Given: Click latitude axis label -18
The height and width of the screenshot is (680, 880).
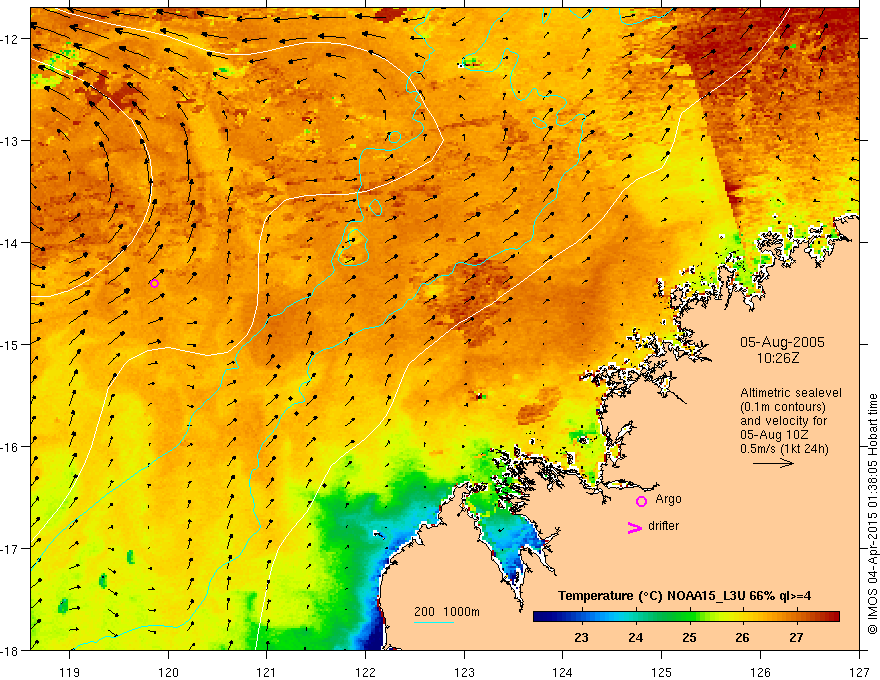Looking at the screenshot, I should (11, 650).
